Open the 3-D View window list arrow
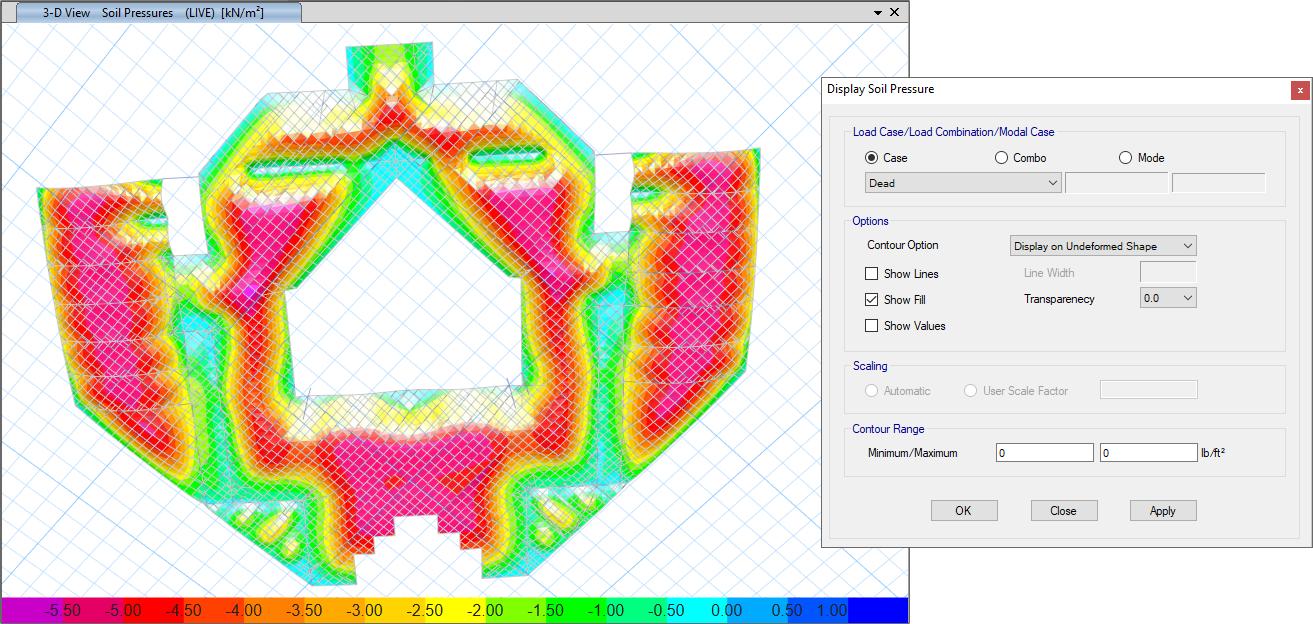The height and width of the screenshot is (624, 1313). pos(878,13)
